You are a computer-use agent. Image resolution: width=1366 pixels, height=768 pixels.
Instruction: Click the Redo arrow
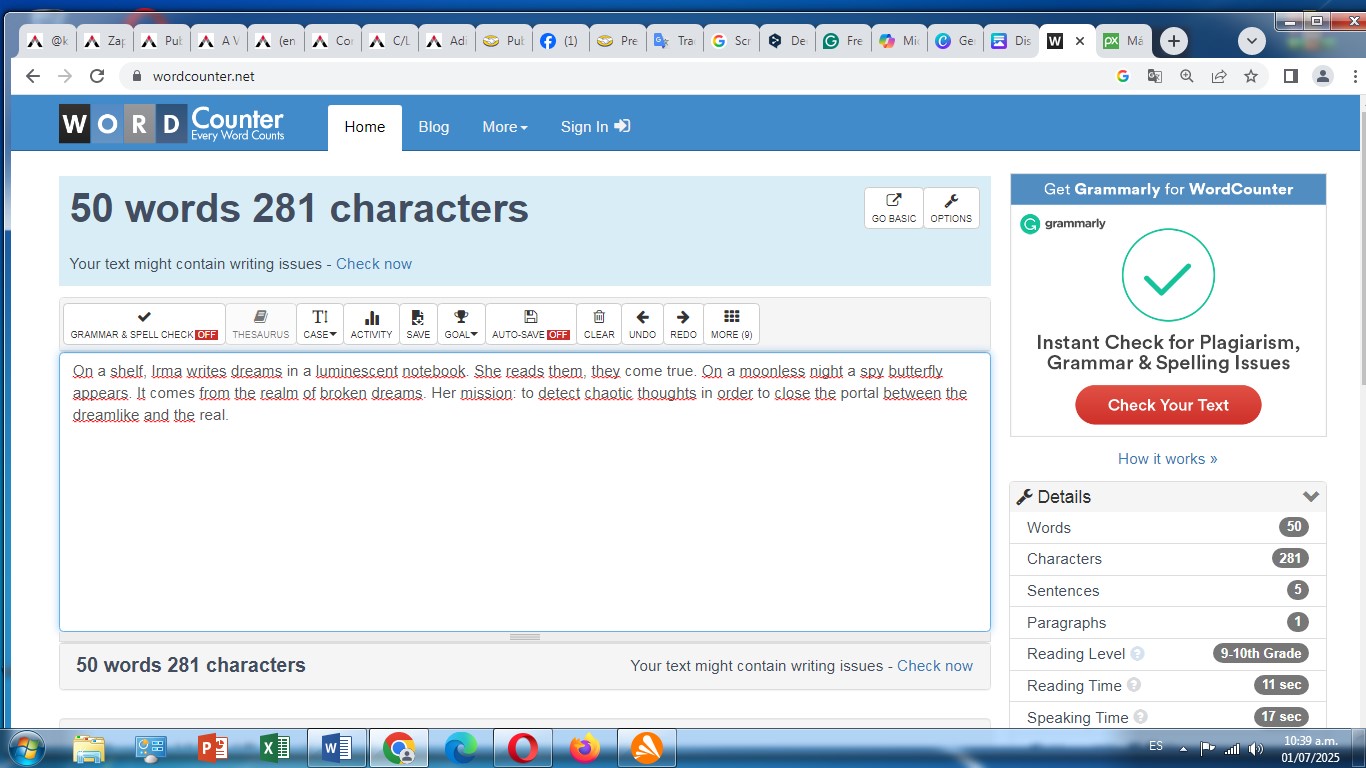point(683,324)
